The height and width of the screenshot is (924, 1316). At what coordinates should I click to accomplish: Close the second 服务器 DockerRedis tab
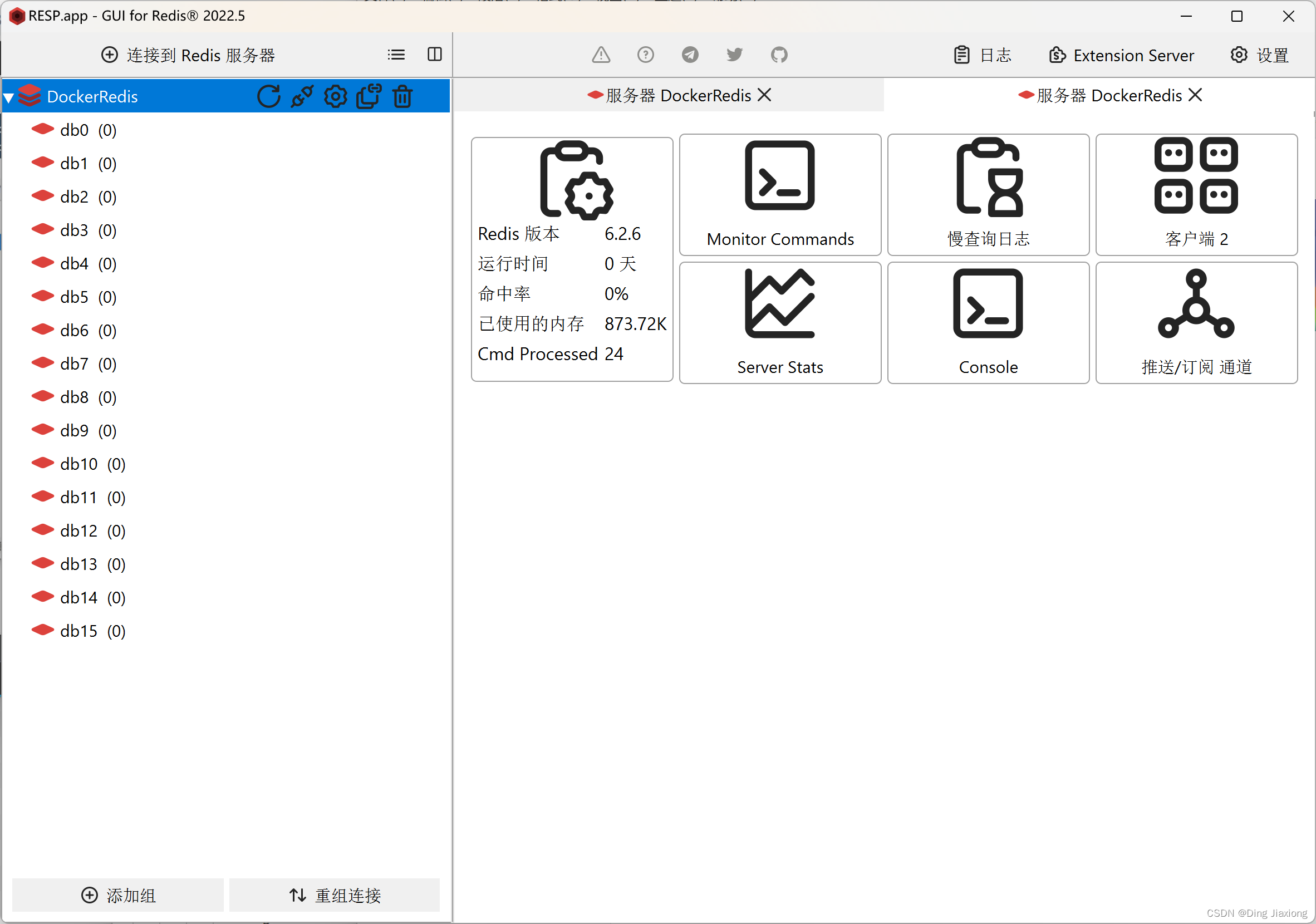1195,95
